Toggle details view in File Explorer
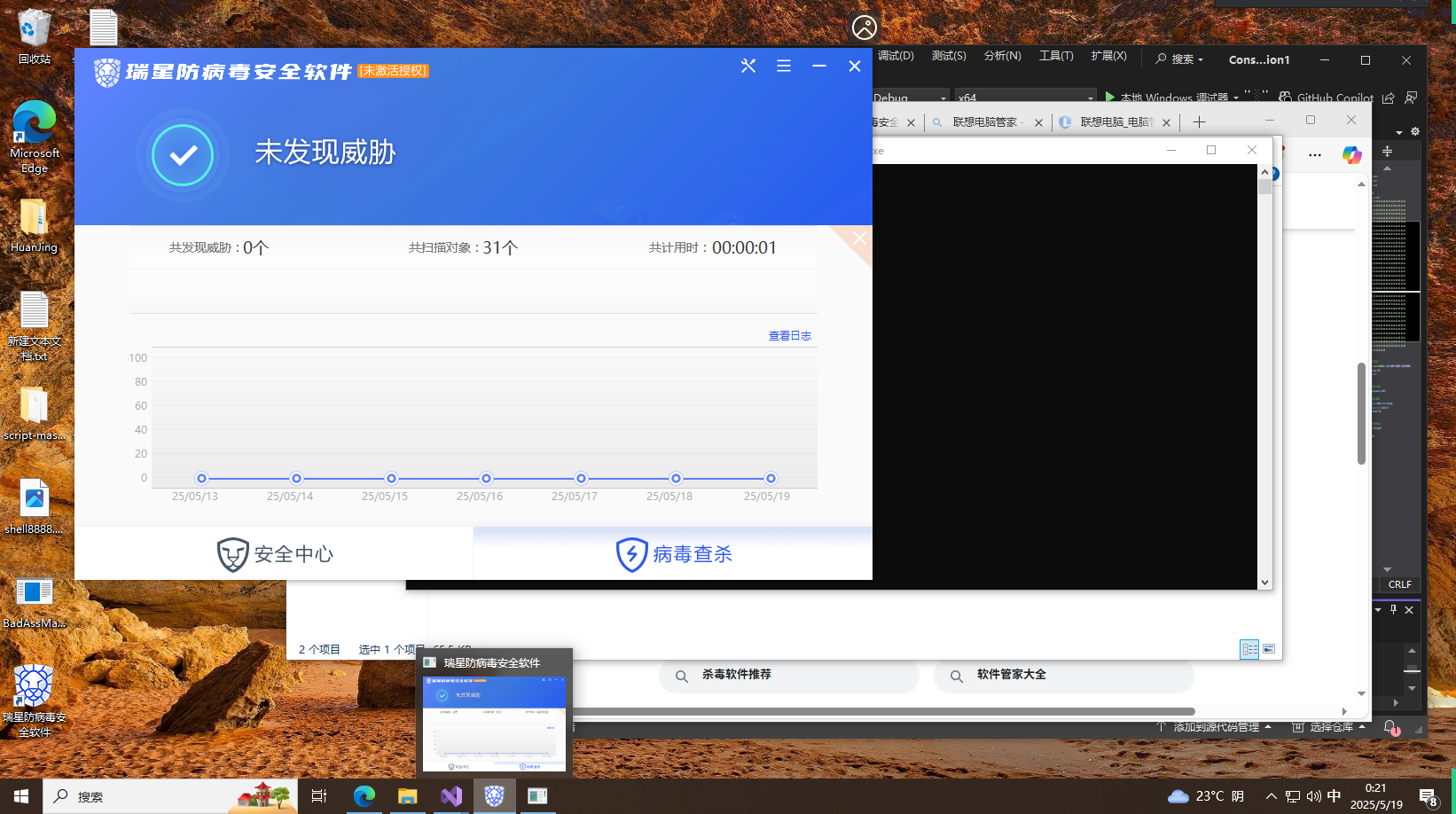This screenshot has height=814, width=1456. tap(1249, 650)
